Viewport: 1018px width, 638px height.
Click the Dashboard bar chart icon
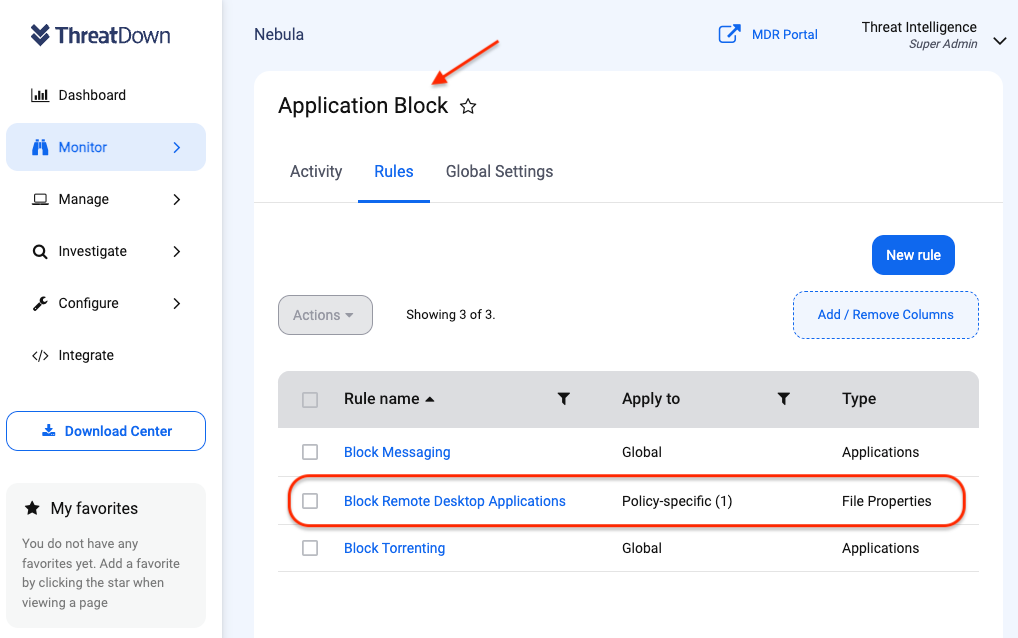click(40, 95)
